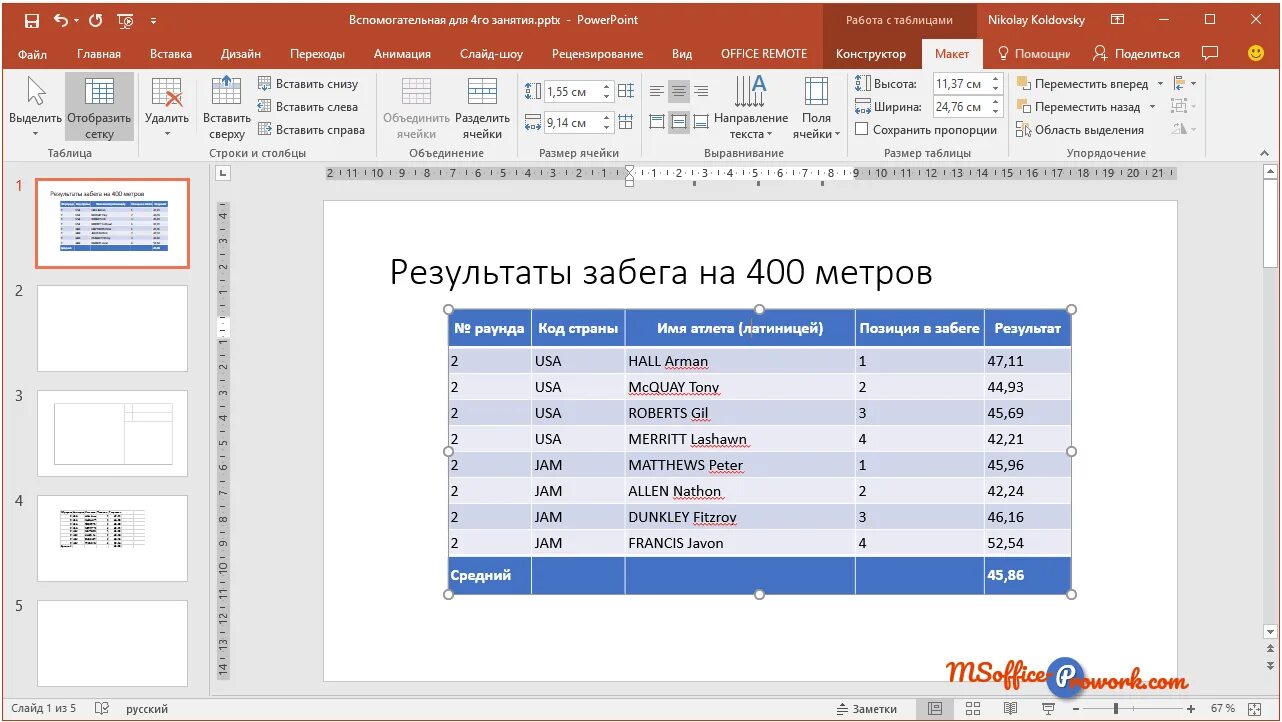
Task: Expand the Переместить назад dropdown arrow
Action: coord(1152,106)
